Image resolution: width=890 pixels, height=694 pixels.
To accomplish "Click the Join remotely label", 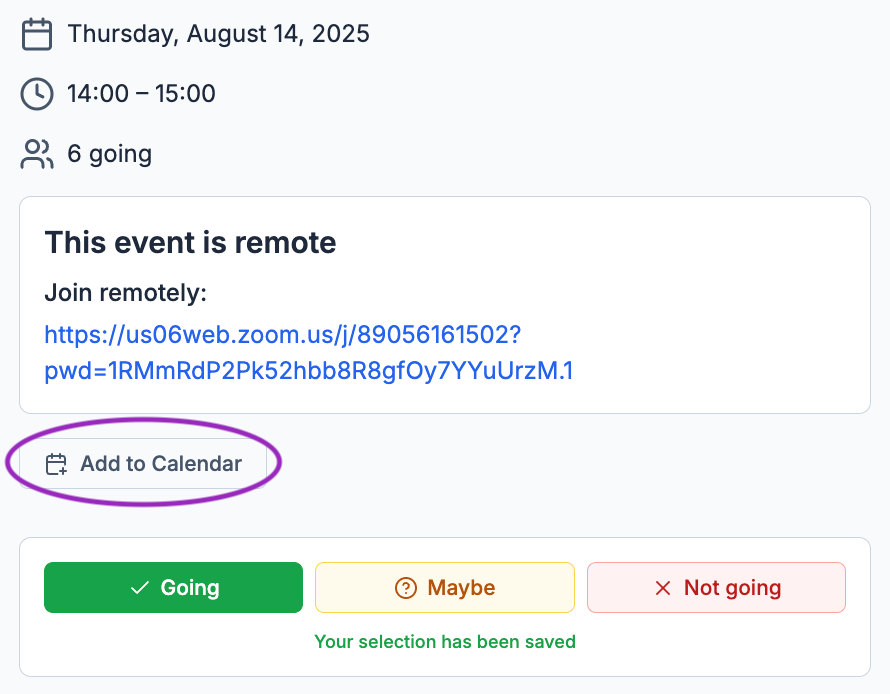I will point(125,293).
